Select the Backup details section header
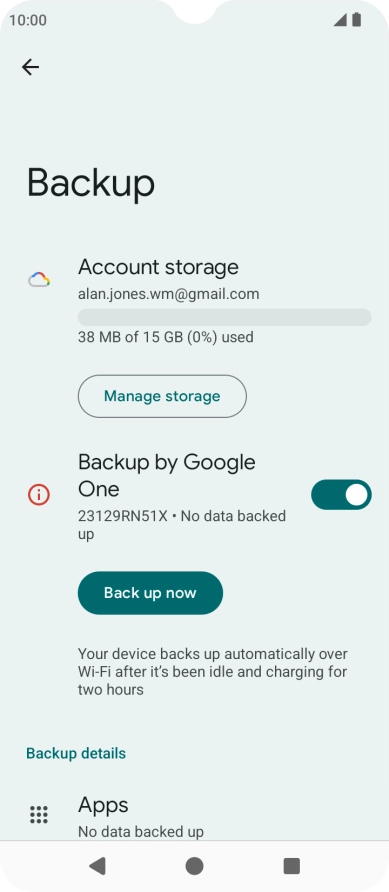389x892 pixels. (x=76, y=753)
